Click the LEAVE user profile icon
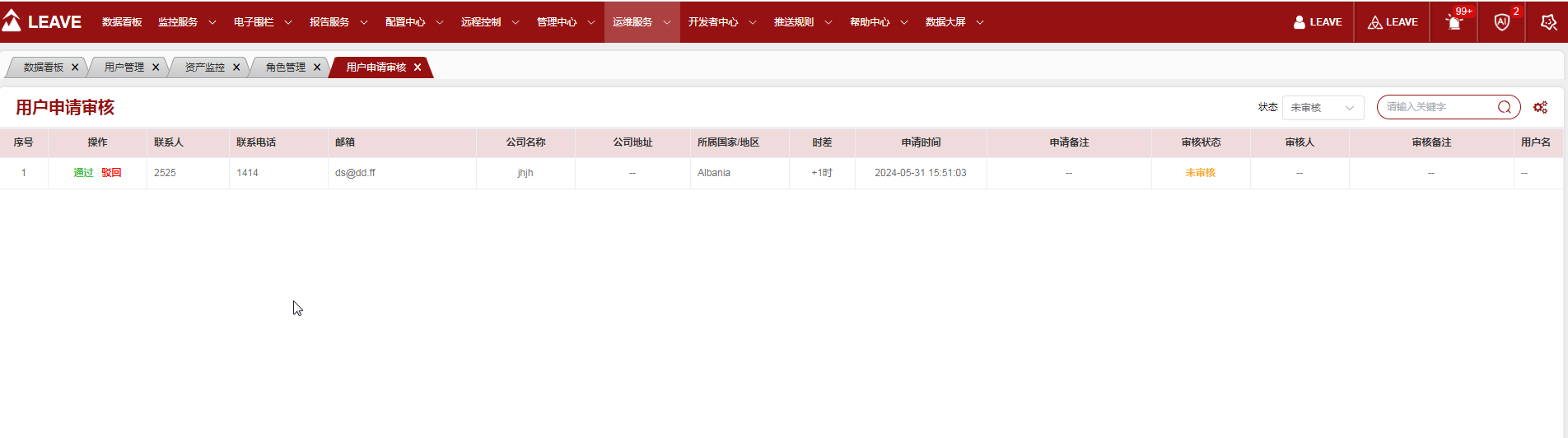This screenshot has height=438, width=1568. (1300, 22)
